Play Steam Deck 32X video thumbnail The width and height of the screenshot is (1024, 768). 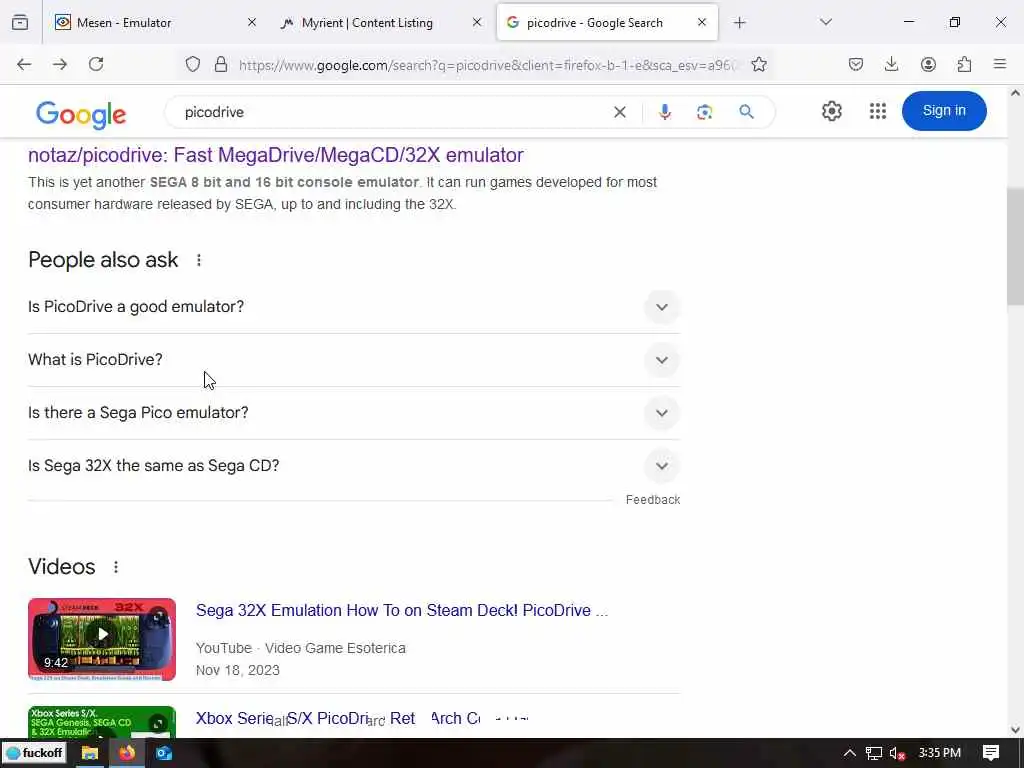coord(102,639)
